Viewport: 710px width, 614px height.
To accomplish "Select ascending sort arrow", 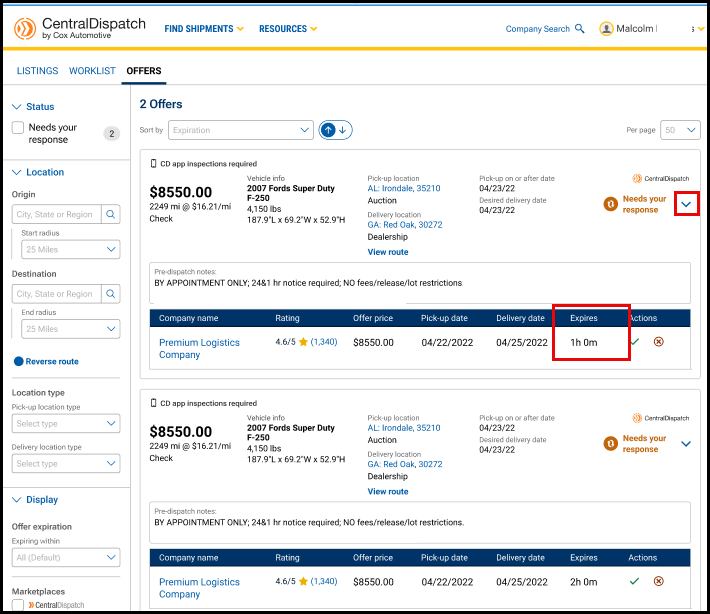I will pyautogui.click(x=328, y=130).
